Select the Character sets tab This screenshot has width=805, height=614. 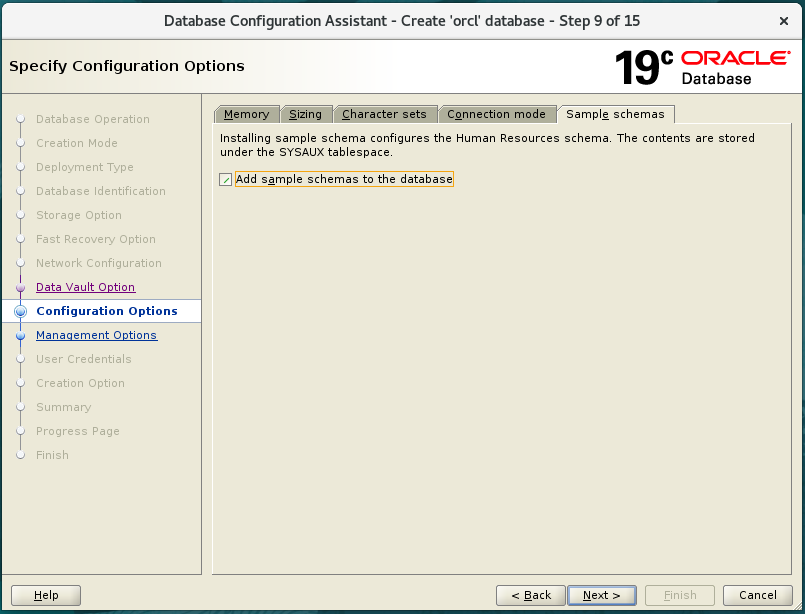coord(384,114)
